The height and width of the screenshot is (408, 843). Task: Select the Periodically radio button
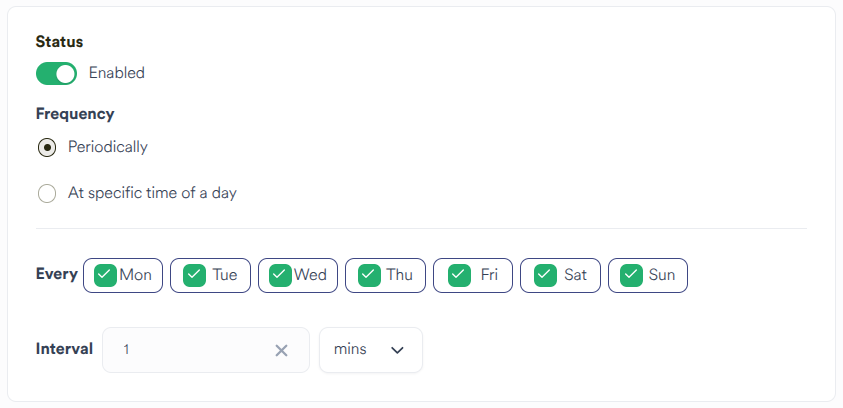(47, 147)
